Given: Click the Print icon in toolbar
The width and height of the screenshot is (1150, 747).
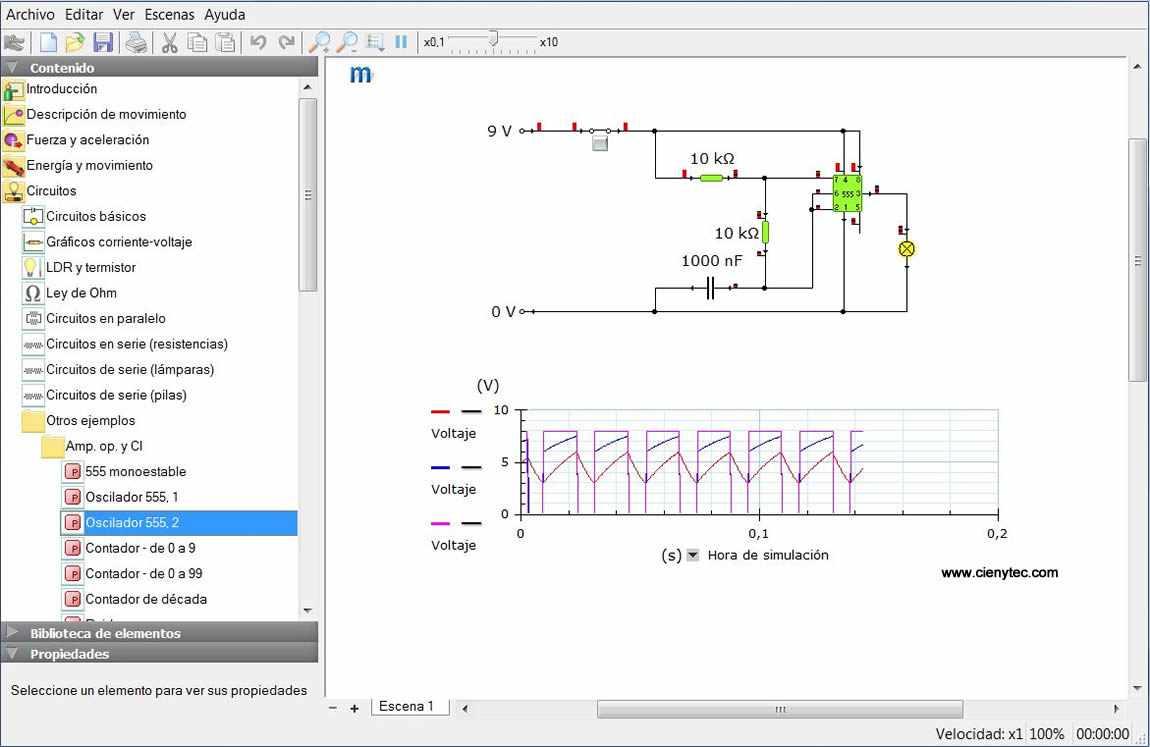Looking at the screenshot, I should [x=136, y=42].
